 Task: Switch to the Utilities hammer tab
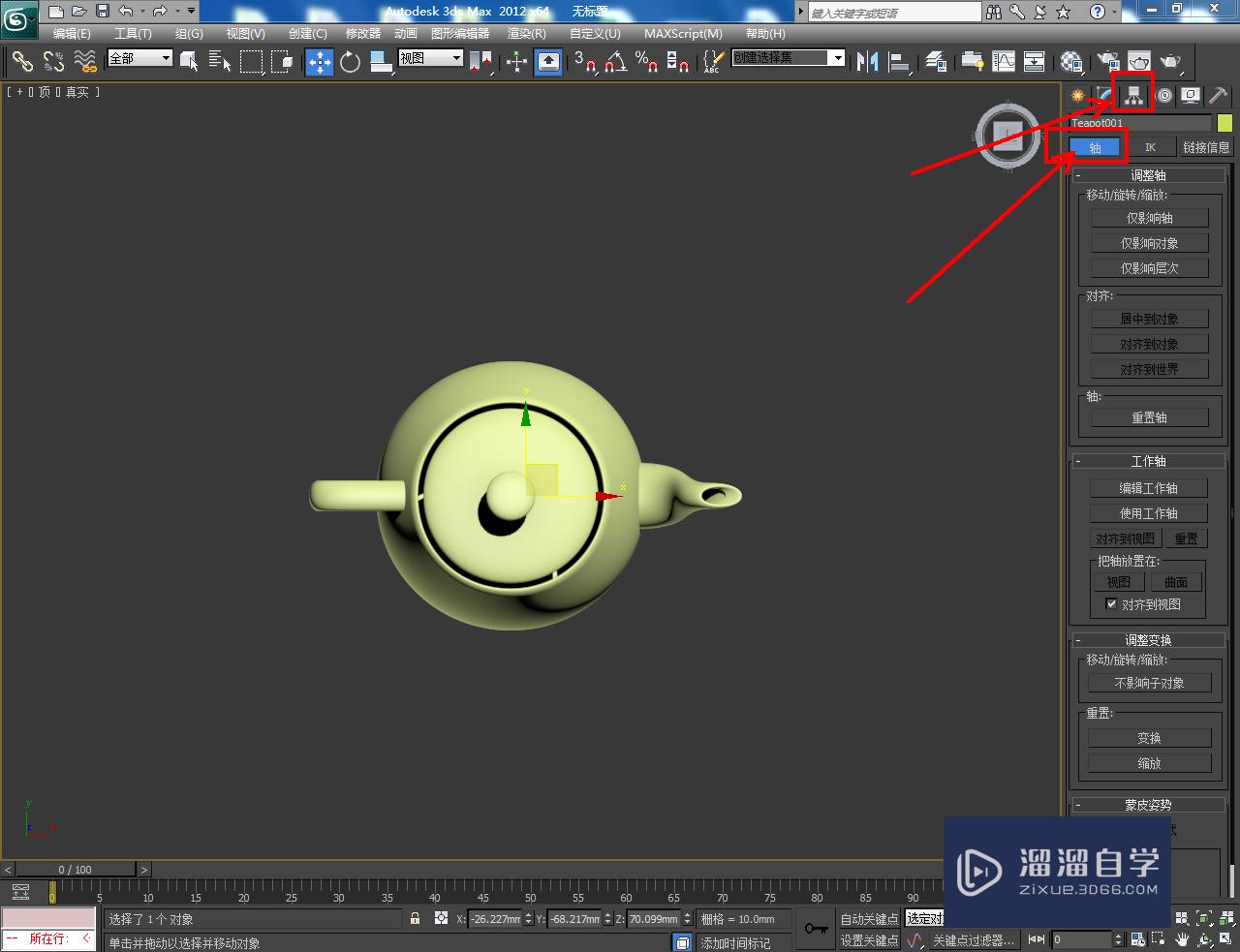pos(1218,95)
